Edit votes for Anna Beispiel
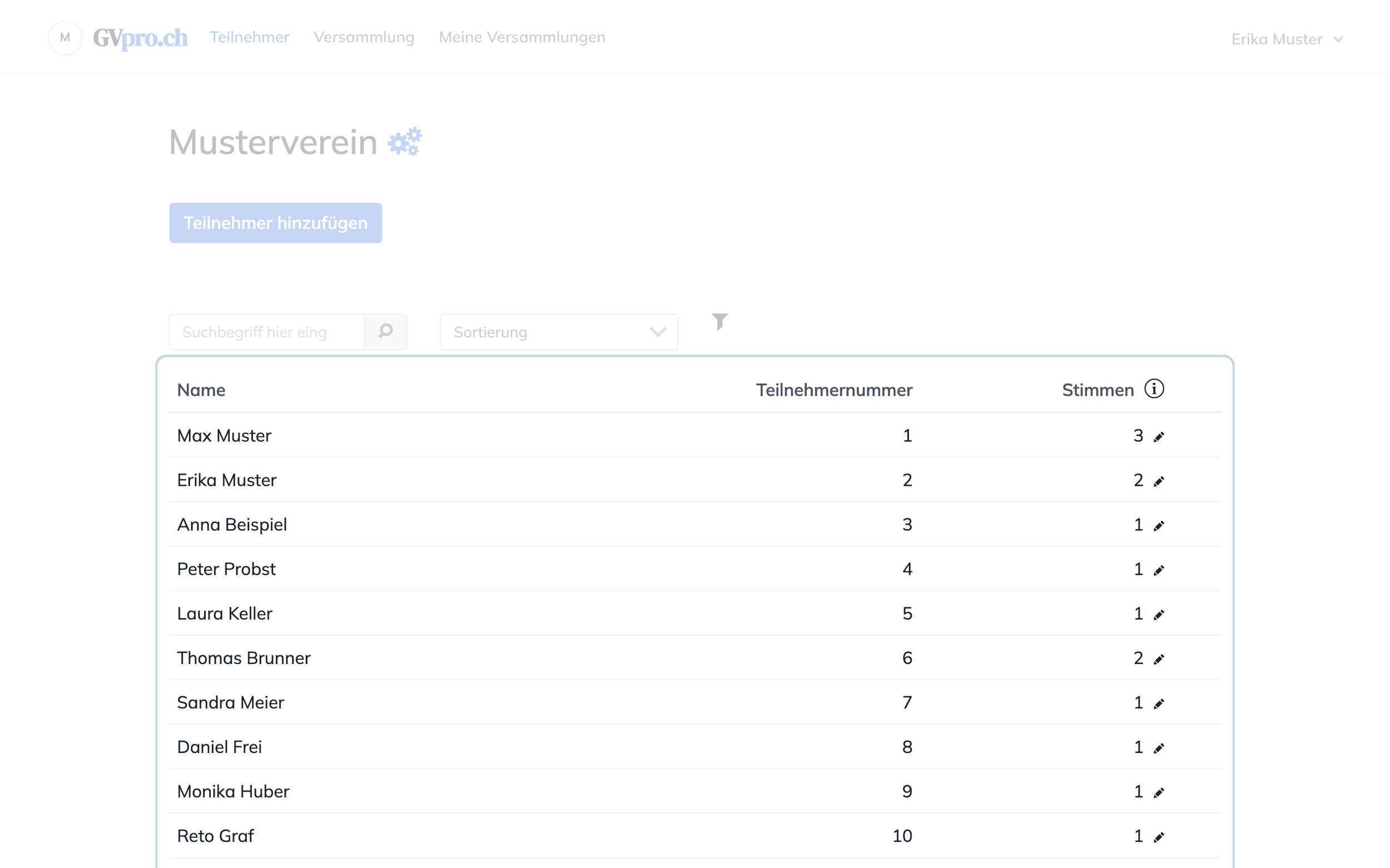Viewport: 1390px width, 868px height. 1159,526
